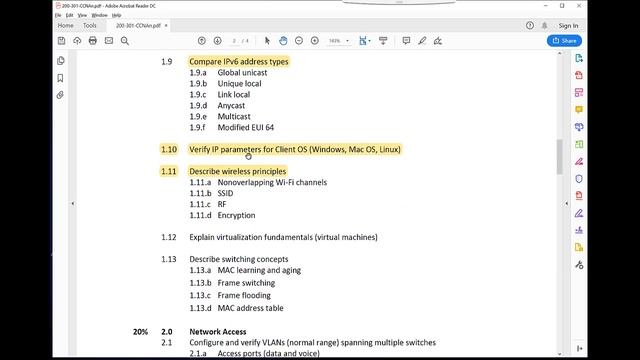Send file by email envelope icon
Viewport: 640px width, 360px height.
pyautogui.click(x=109, y=41)
